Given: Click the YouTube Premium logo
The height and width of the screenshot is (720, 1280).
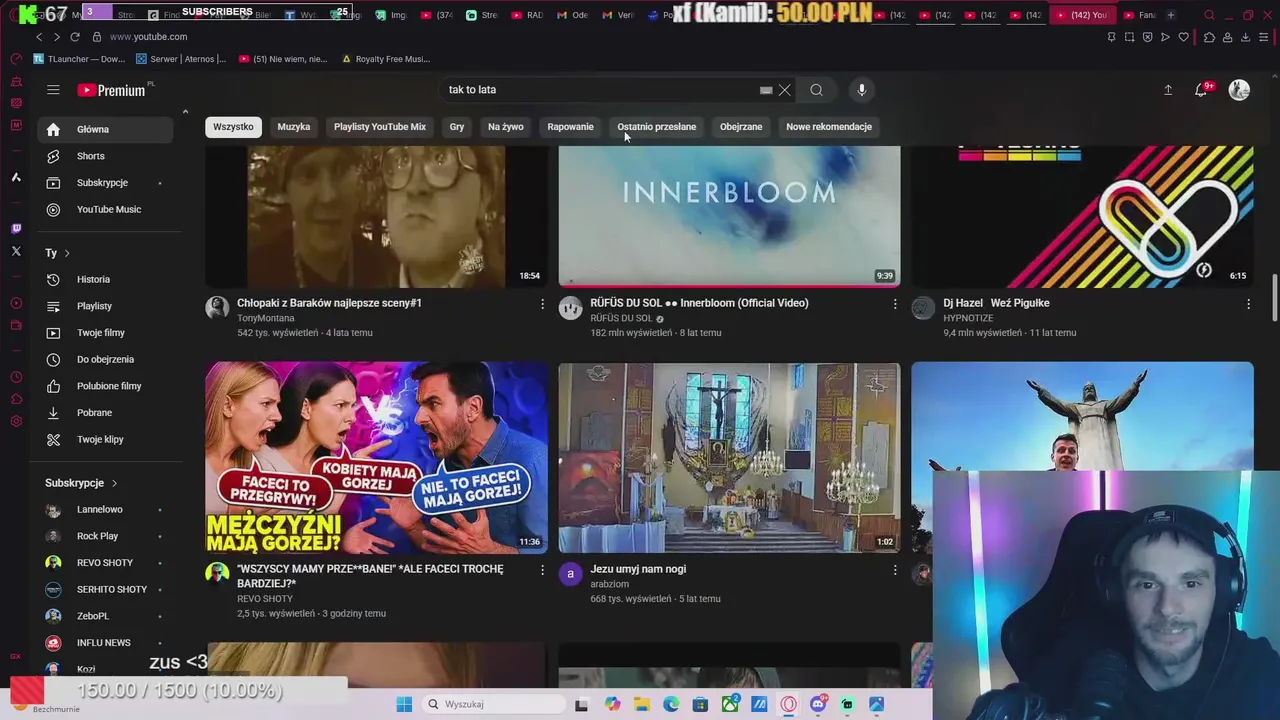Looking at the screenshot, I should (x=111, y=90).
